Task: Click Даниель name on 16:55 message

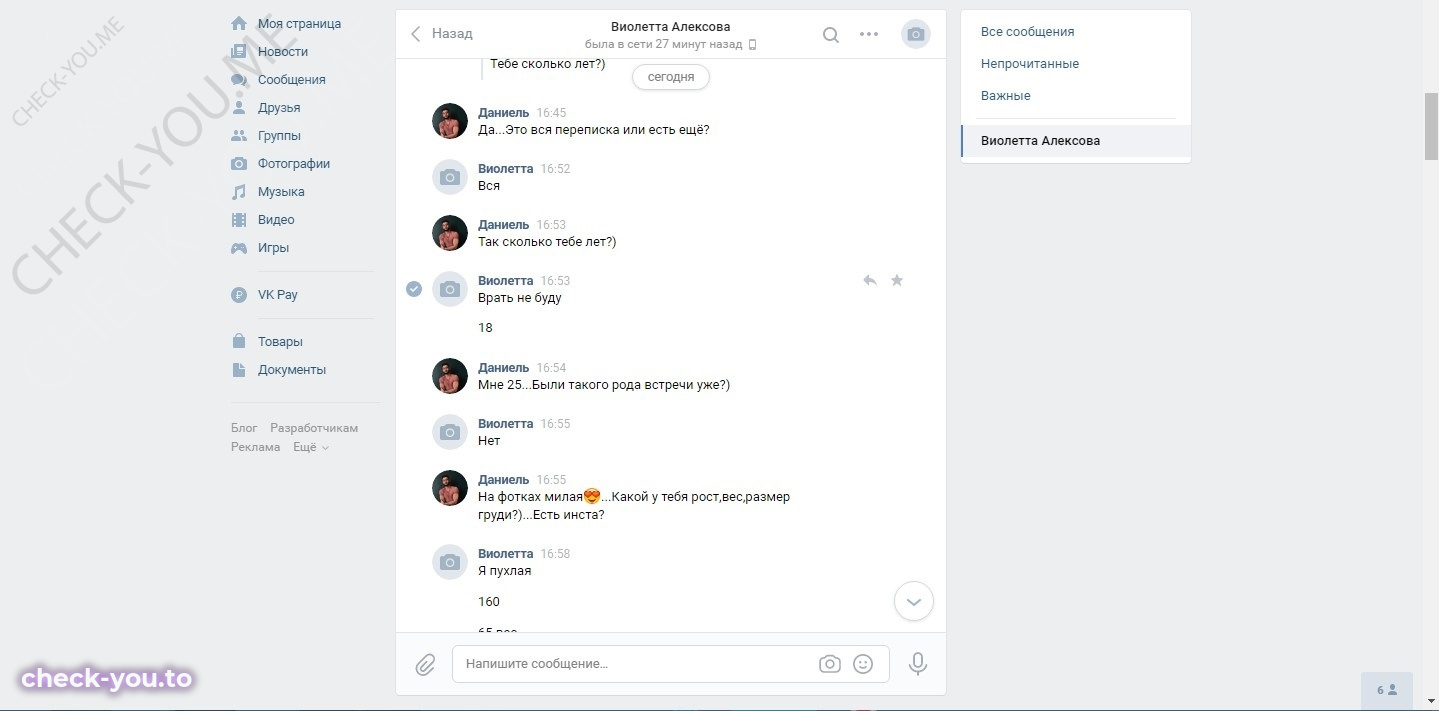Action: click(504, 480)
